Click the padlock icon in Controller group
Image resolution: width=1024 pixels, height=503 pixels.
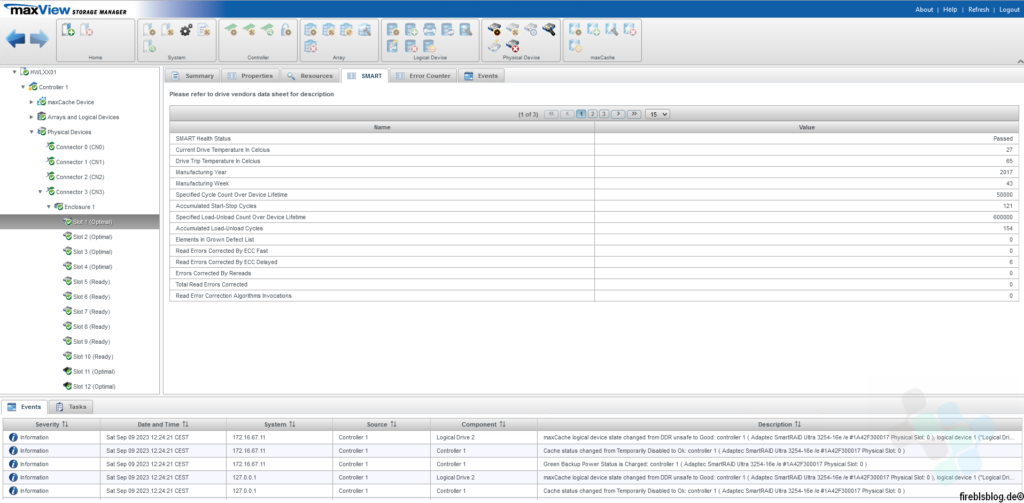pos(286,29)
